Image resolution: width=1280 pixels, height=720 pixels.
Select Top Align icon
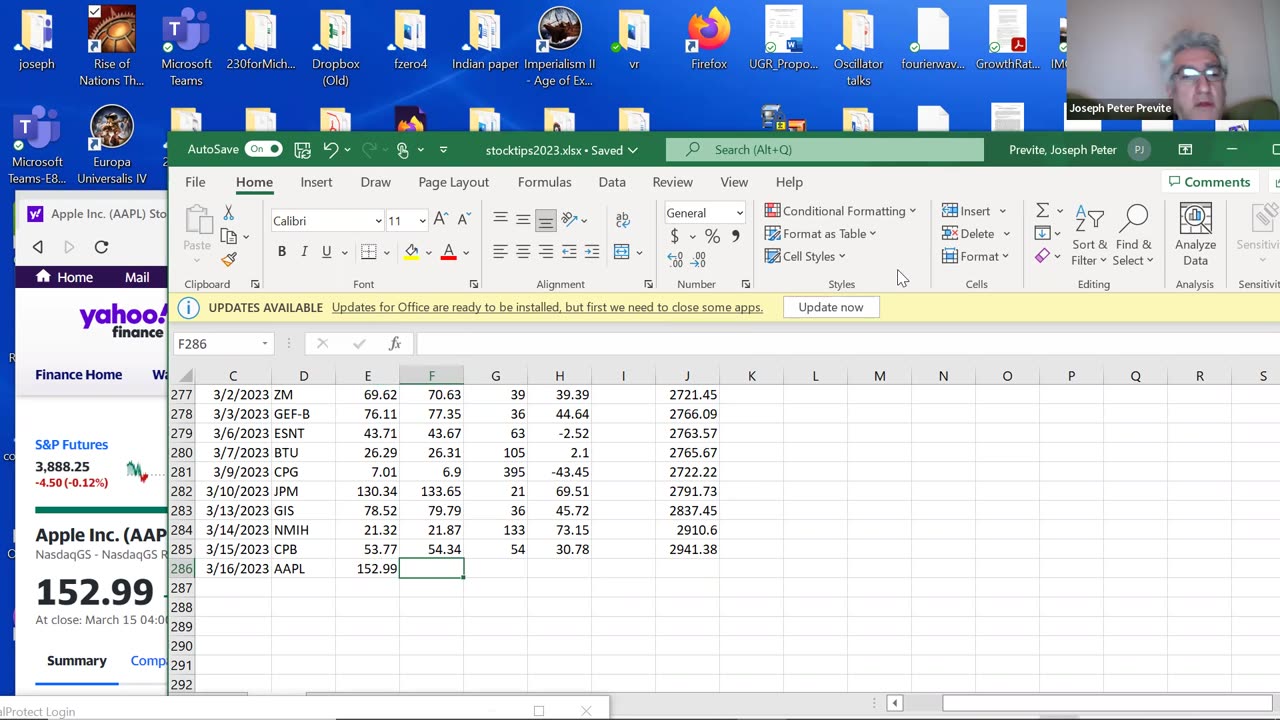pyautogui.click(x=500, y=220)
